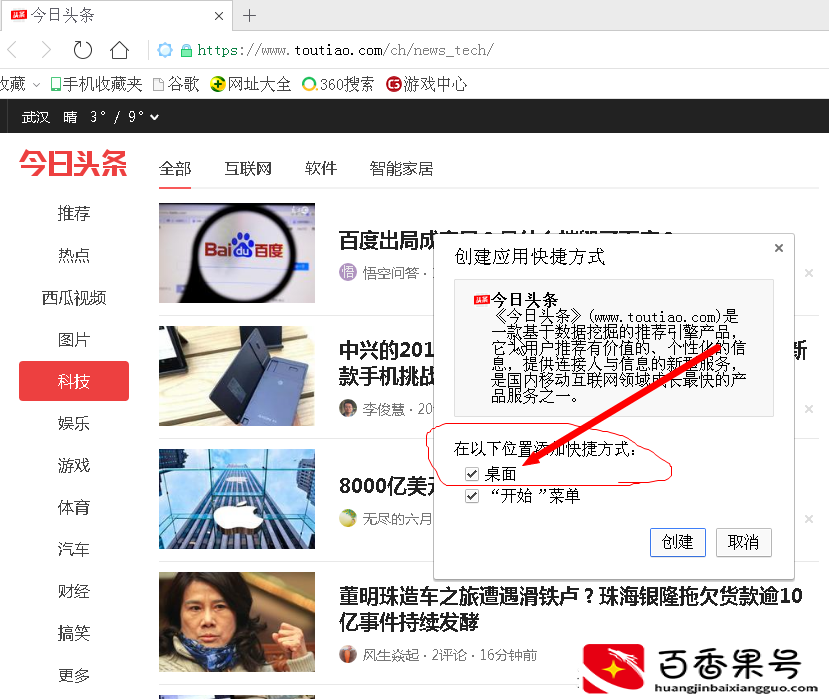
Task: Select the 软件 category tab
Action: pos(321,169)
